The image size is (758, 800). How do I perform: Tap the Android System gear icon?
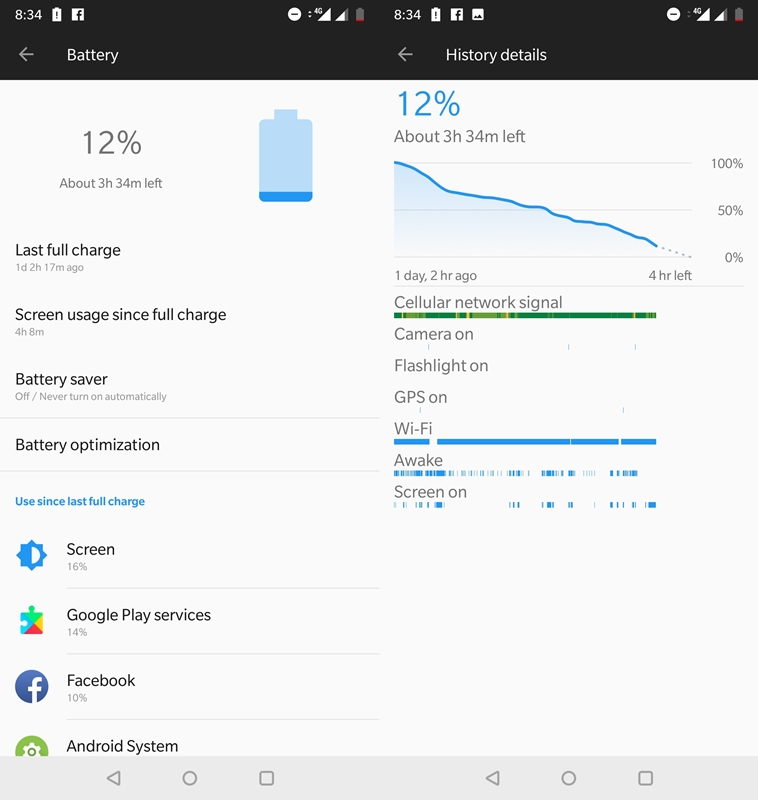[x=32, y=746]
